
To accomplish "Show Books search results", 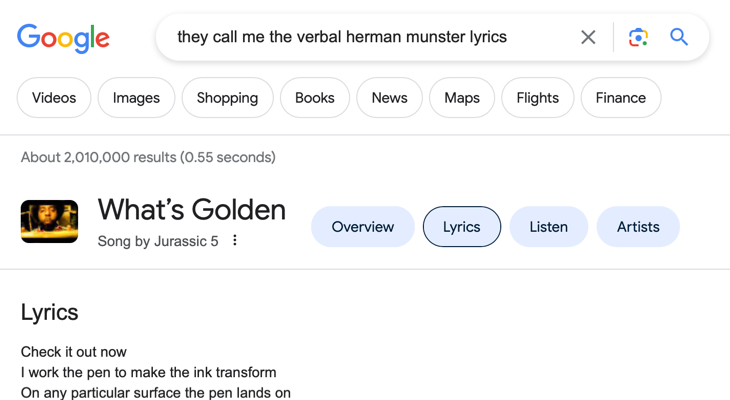I will coord(315,98).
